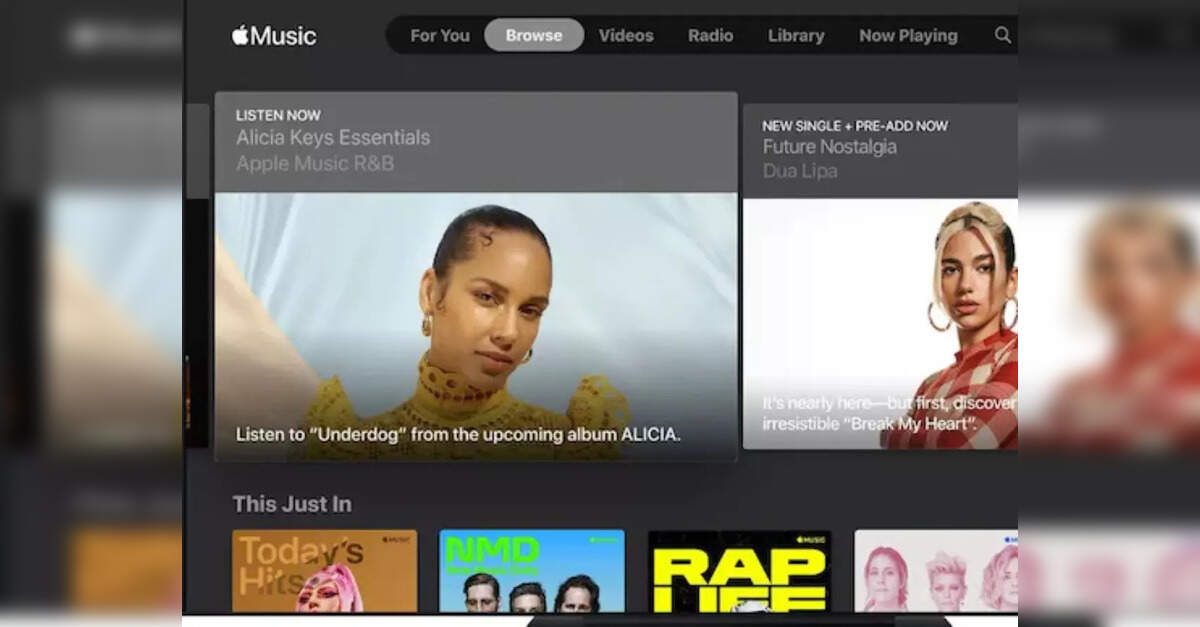Open the Today's Hits playlist thumbnail

pos(324,570)
